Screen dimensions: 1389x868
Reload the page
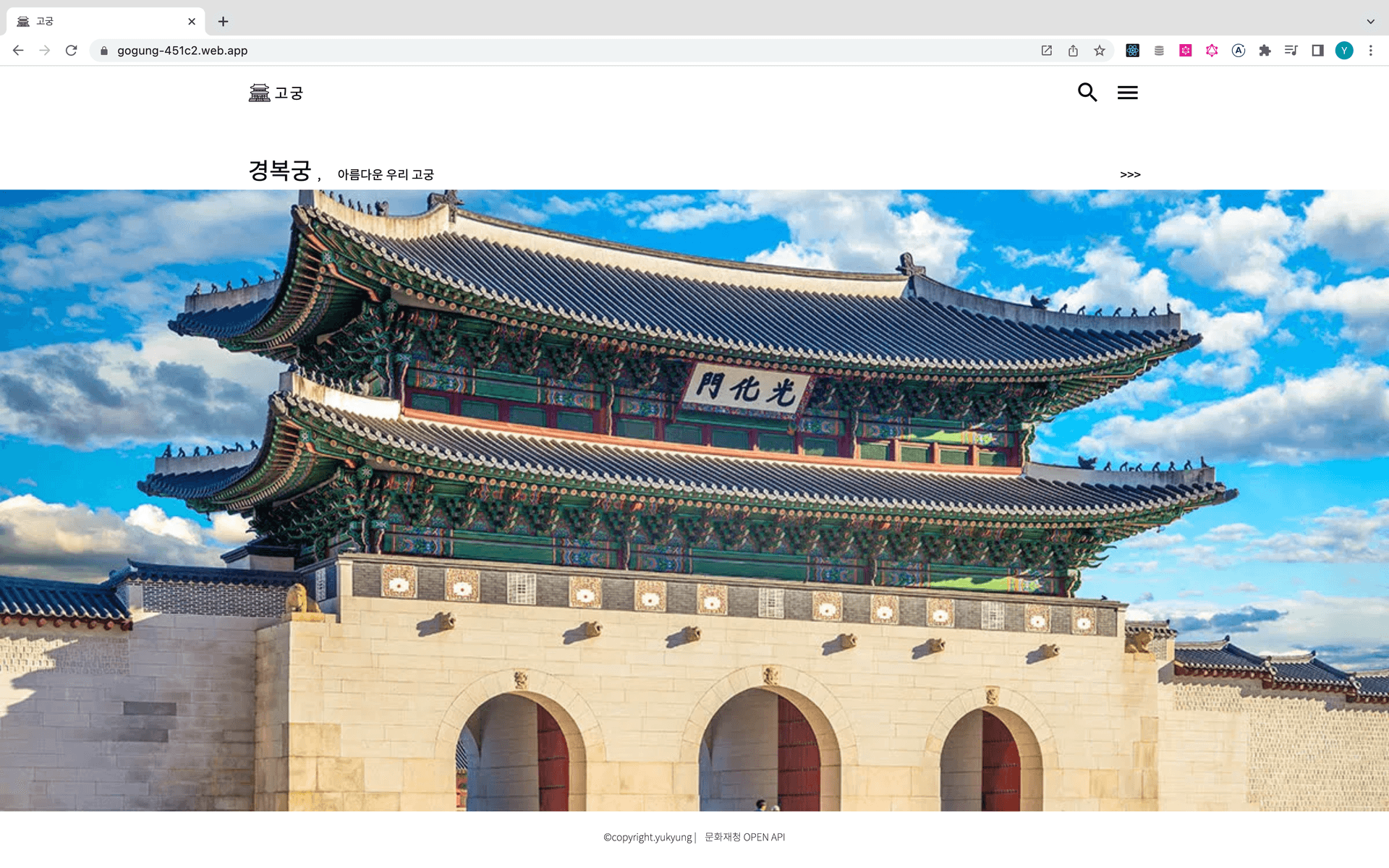pyautogui.click(x=71, y=51)
